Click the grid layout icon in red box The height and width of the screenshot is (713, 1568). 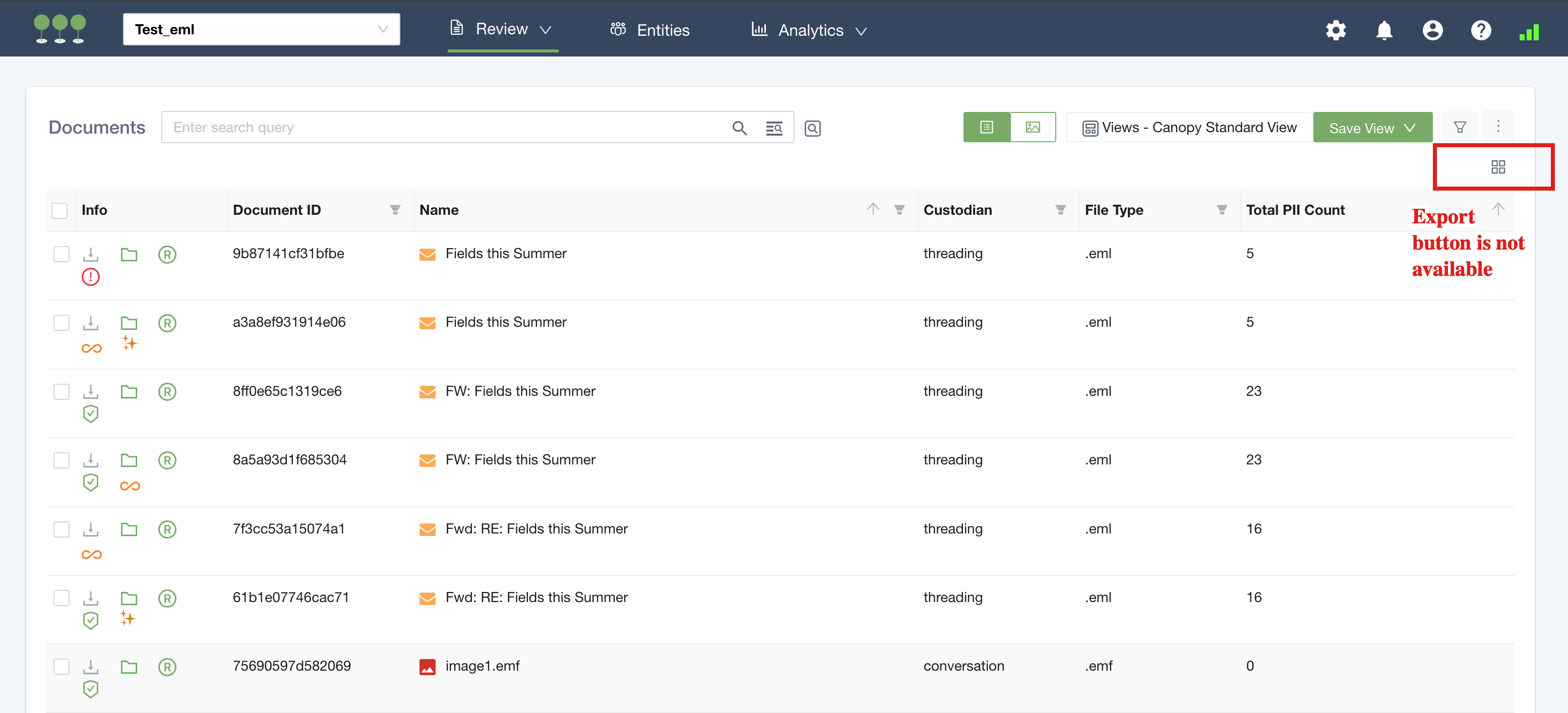click(1498, 167)
